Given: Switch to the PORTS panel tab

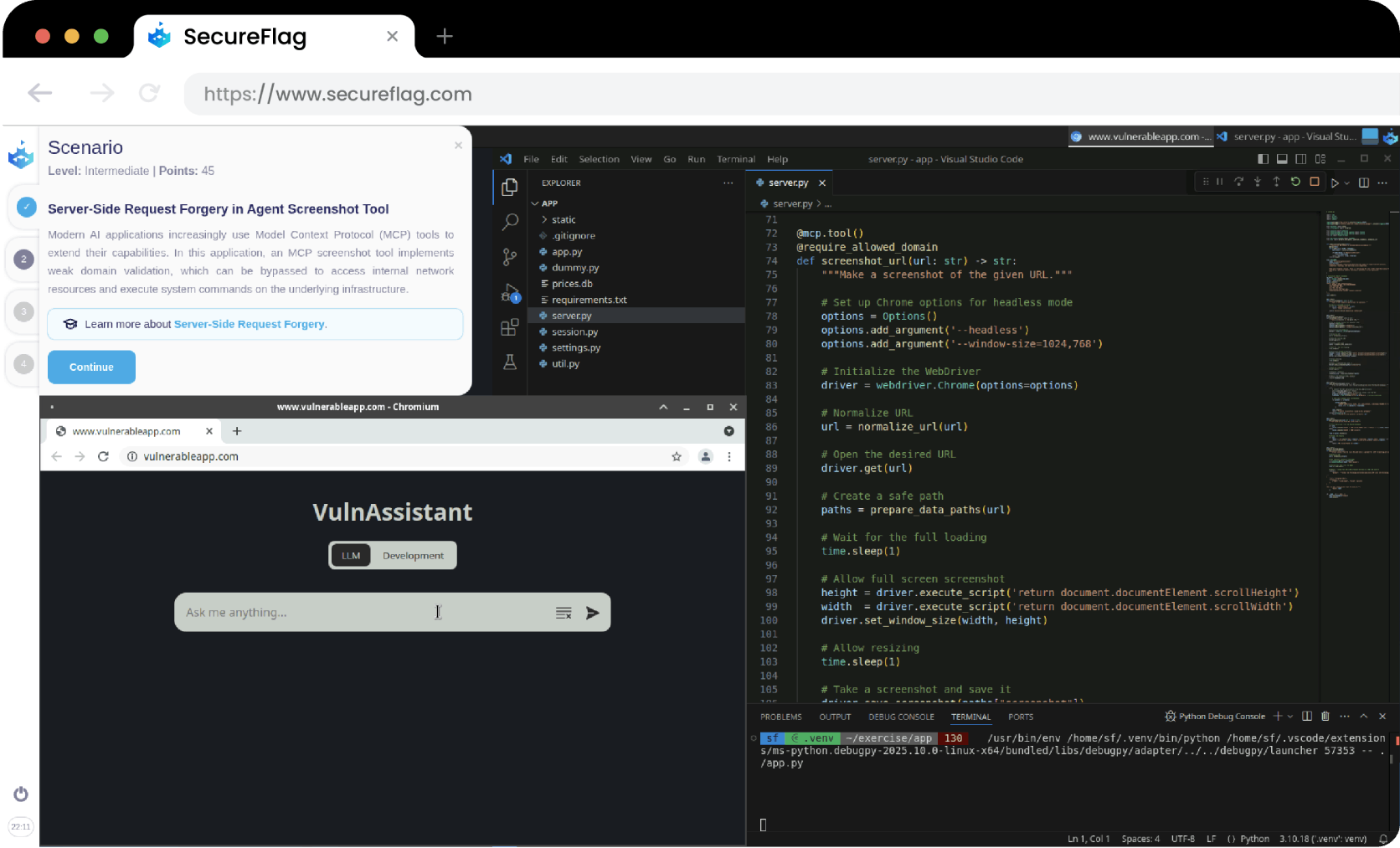Looking at the screenshot, I should click(1021, 717).
